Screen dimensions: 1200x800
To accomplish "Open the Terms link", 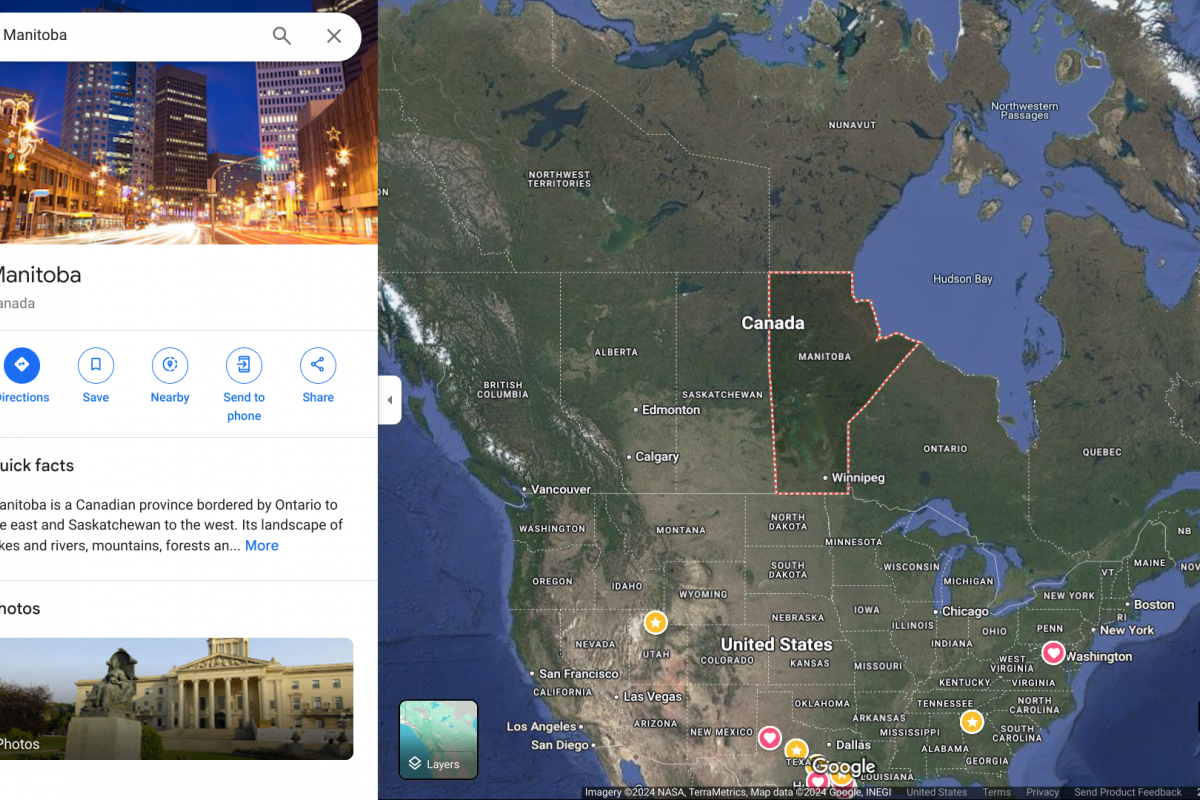I will (x=996, y=792).
